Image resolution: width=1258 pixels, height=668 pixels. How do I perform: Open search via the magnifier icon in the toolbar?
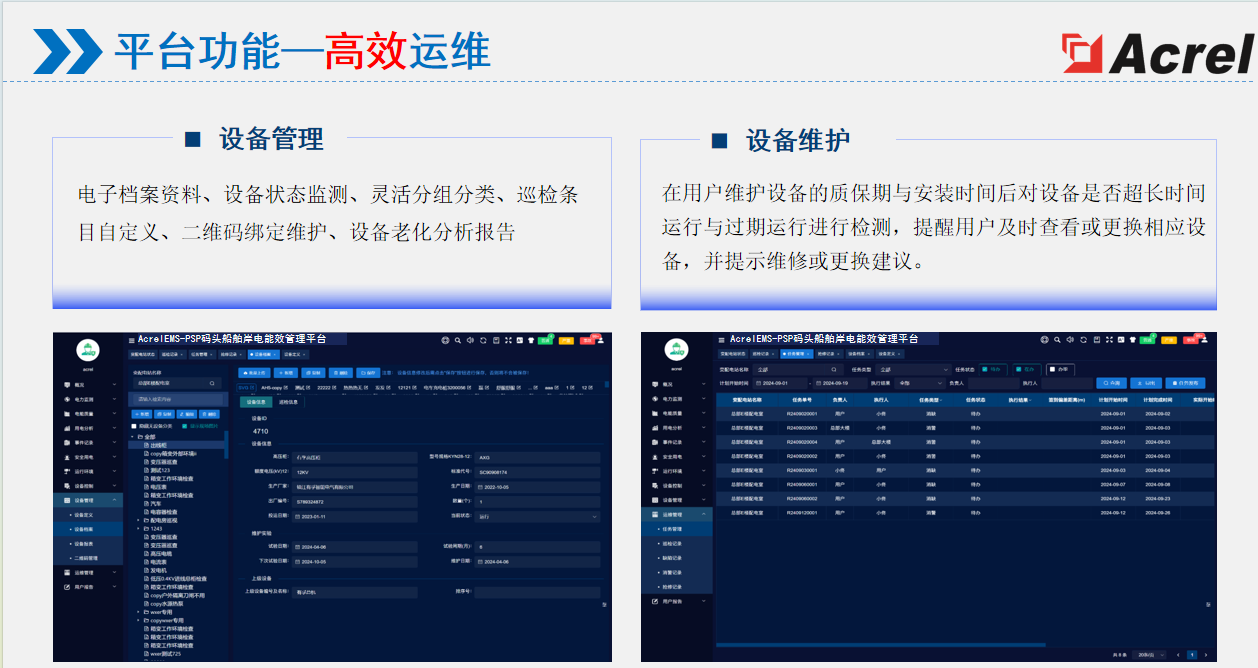click(x=458, y=341)
